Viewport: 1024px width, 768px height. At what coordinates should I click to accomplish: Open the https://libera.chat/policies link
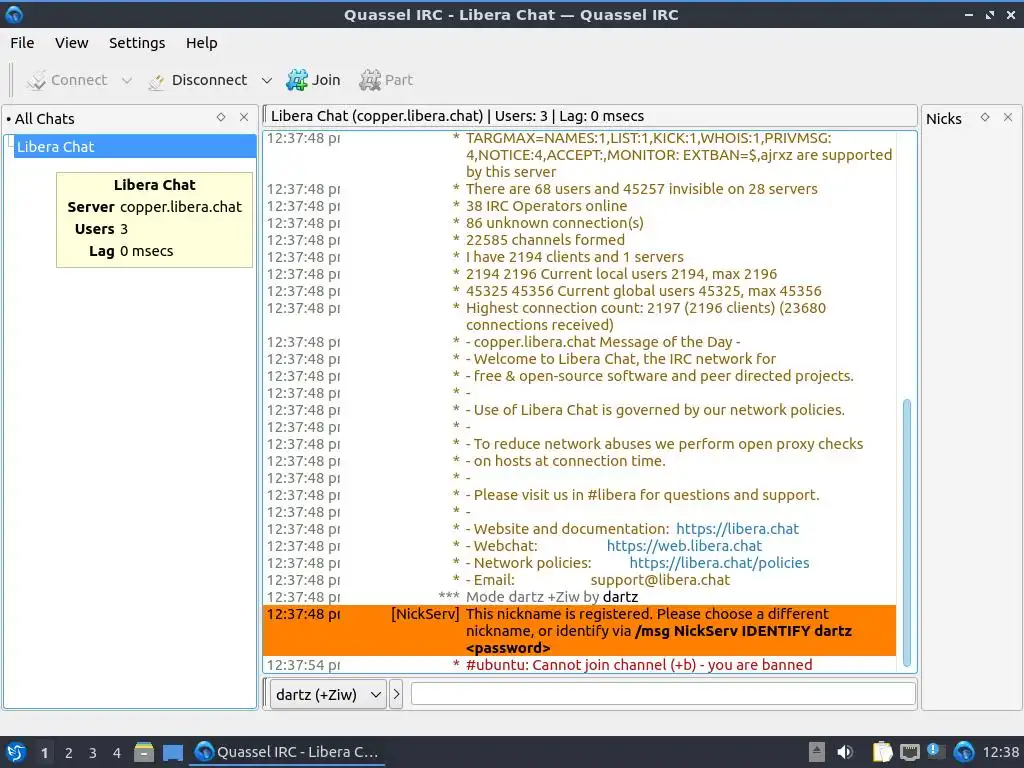tap(719, 563)
